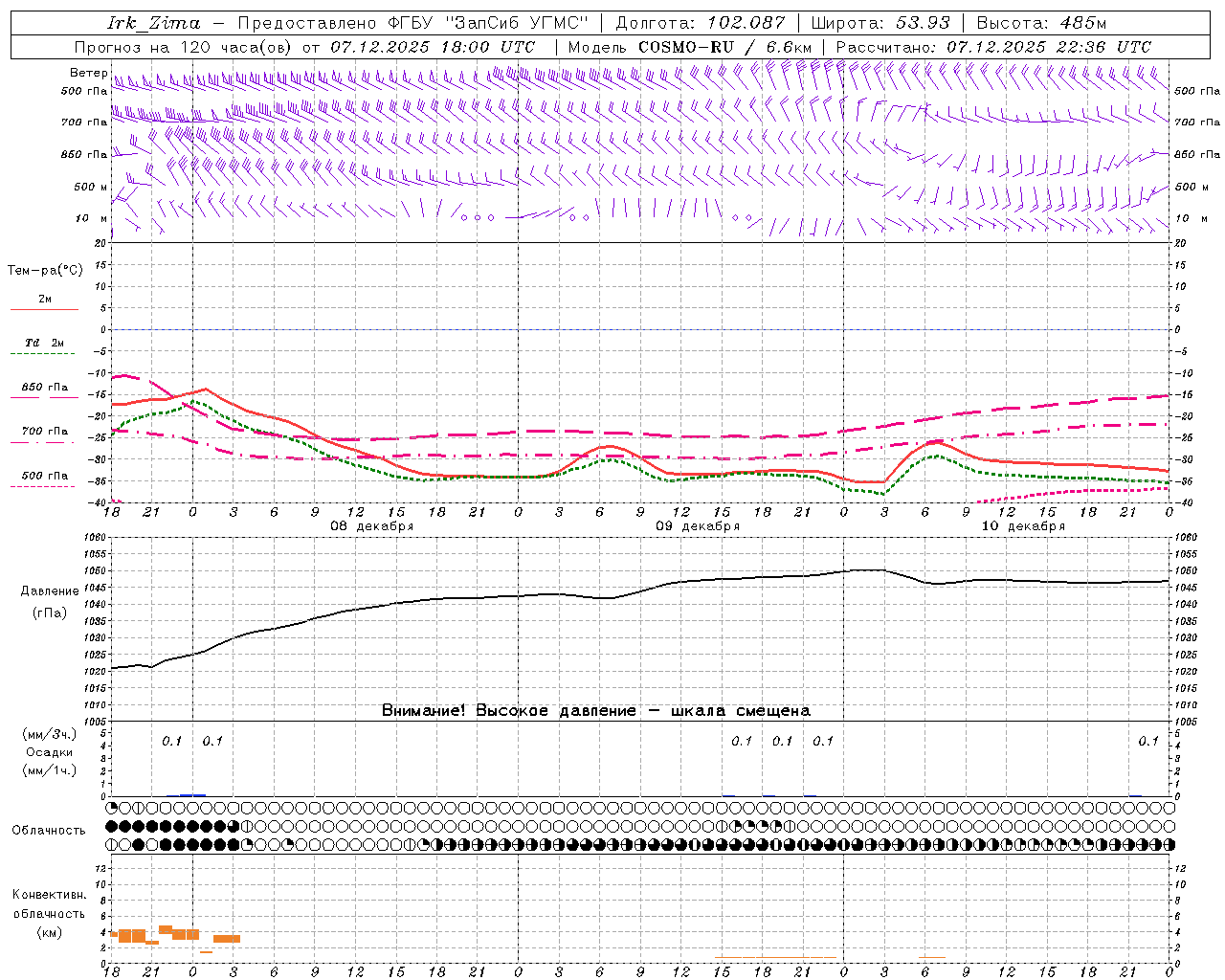Select the Рассчитано: 07.12.2025 22:36 UTC timestamp

click(993, 47)
